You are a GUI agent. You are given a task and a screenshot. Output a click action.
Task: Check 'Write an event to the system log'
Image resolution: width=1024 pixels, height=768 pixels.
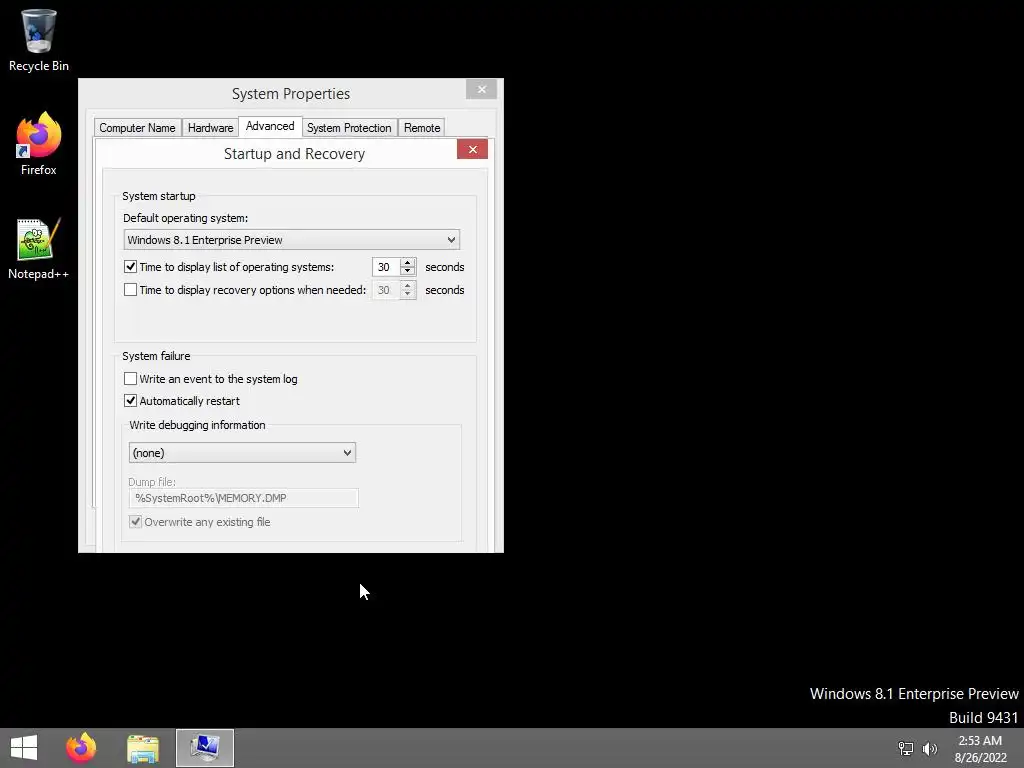[131, 379]
